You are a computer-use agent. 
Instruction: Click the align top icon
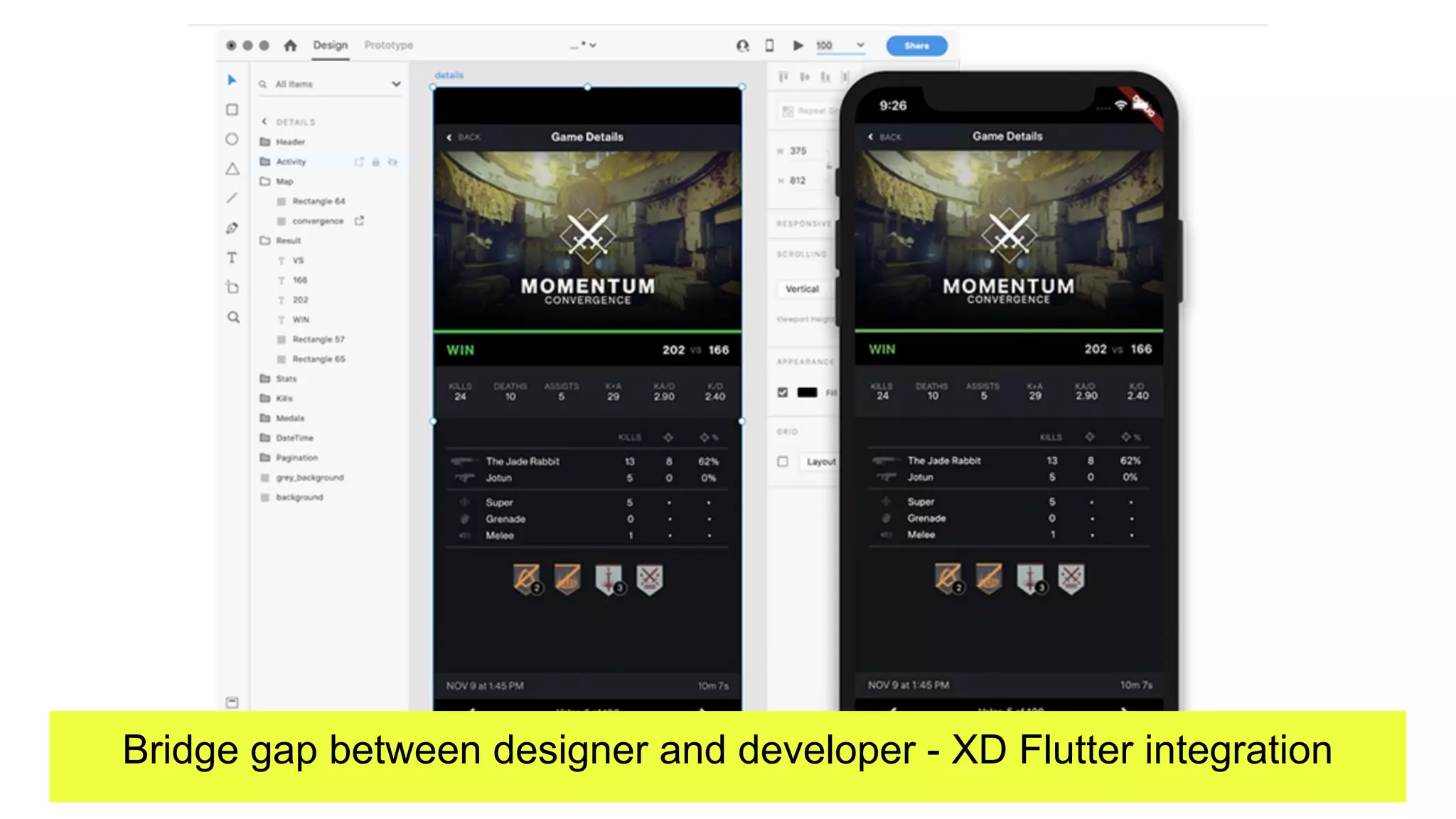coord(783,77)
